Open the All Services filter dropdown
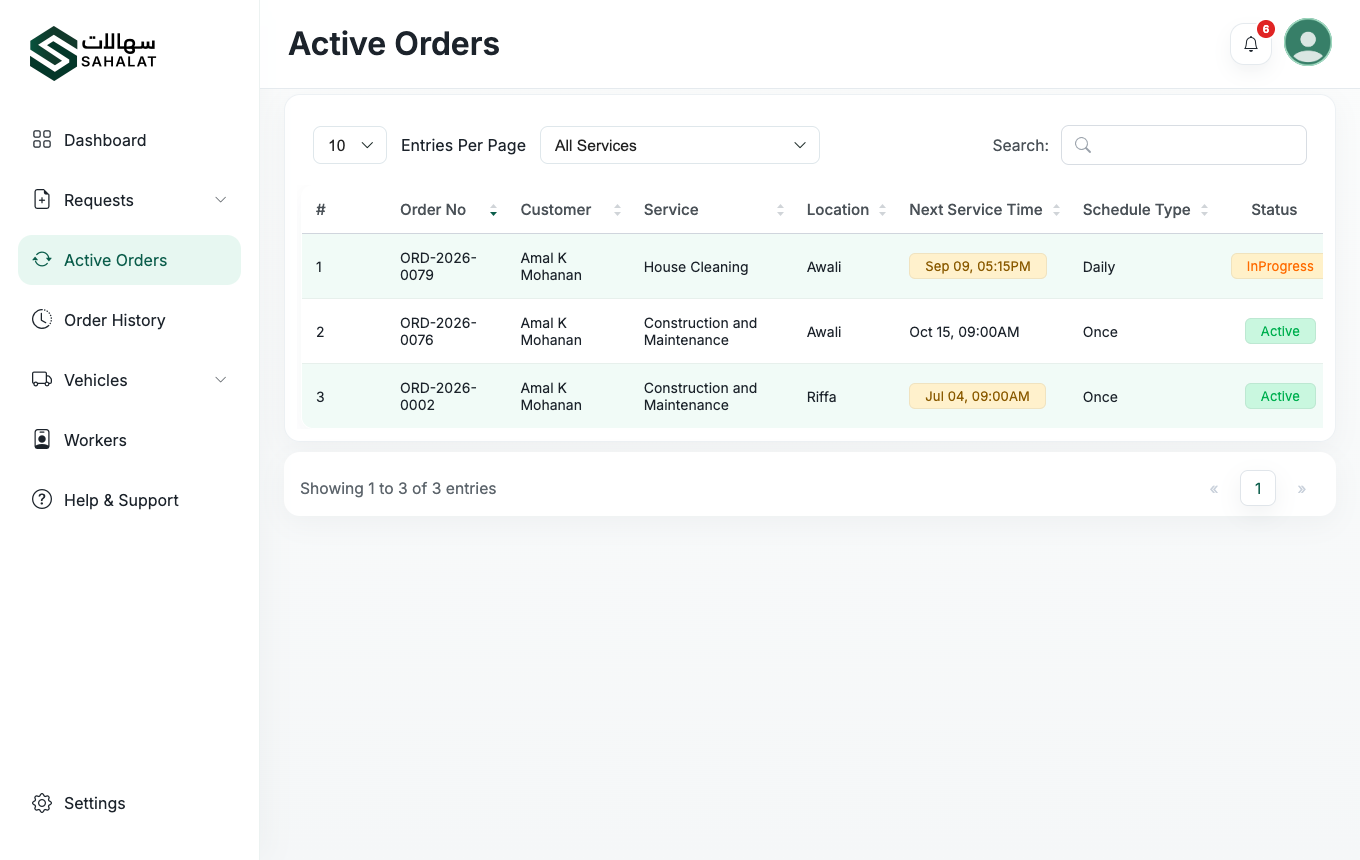Screen dimensions: 1360x860 (x=680, y=145)
